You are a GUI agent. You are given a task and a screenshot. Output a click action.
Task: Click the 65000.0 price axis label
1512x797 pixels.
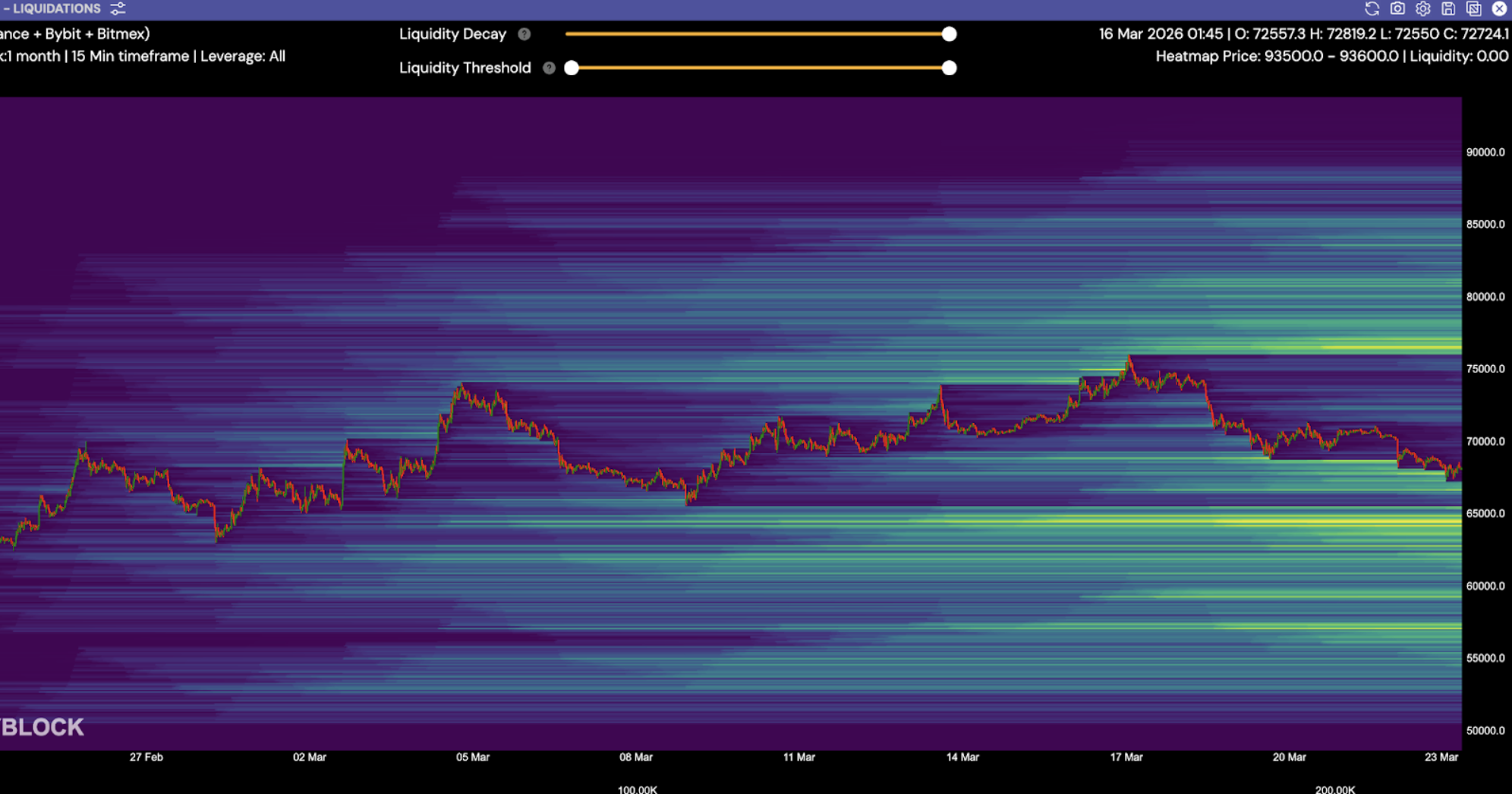[1485, 513]
